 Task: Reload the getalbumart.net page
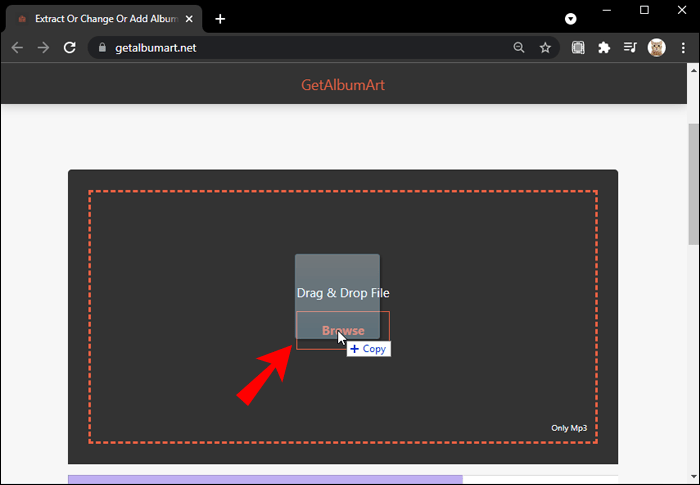(70, 48)
